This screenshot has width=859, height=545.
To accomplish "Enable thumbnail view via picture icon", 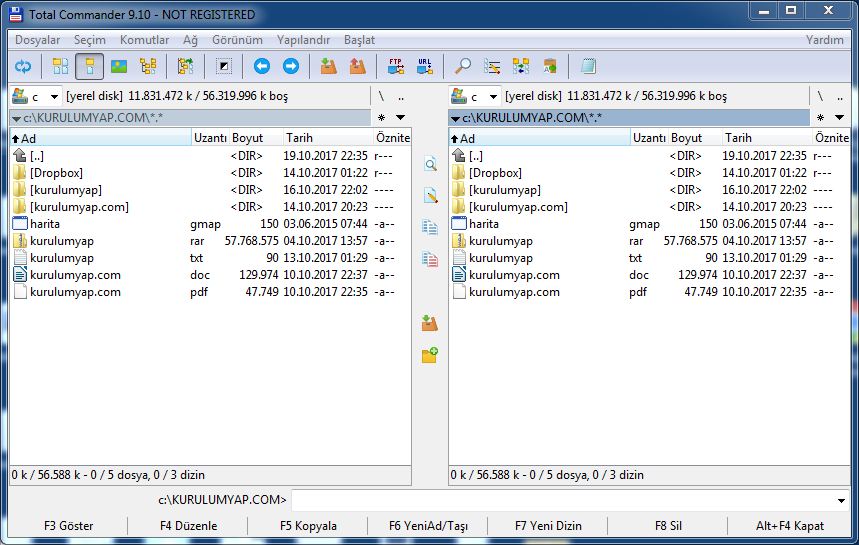I will click(119, 67).
